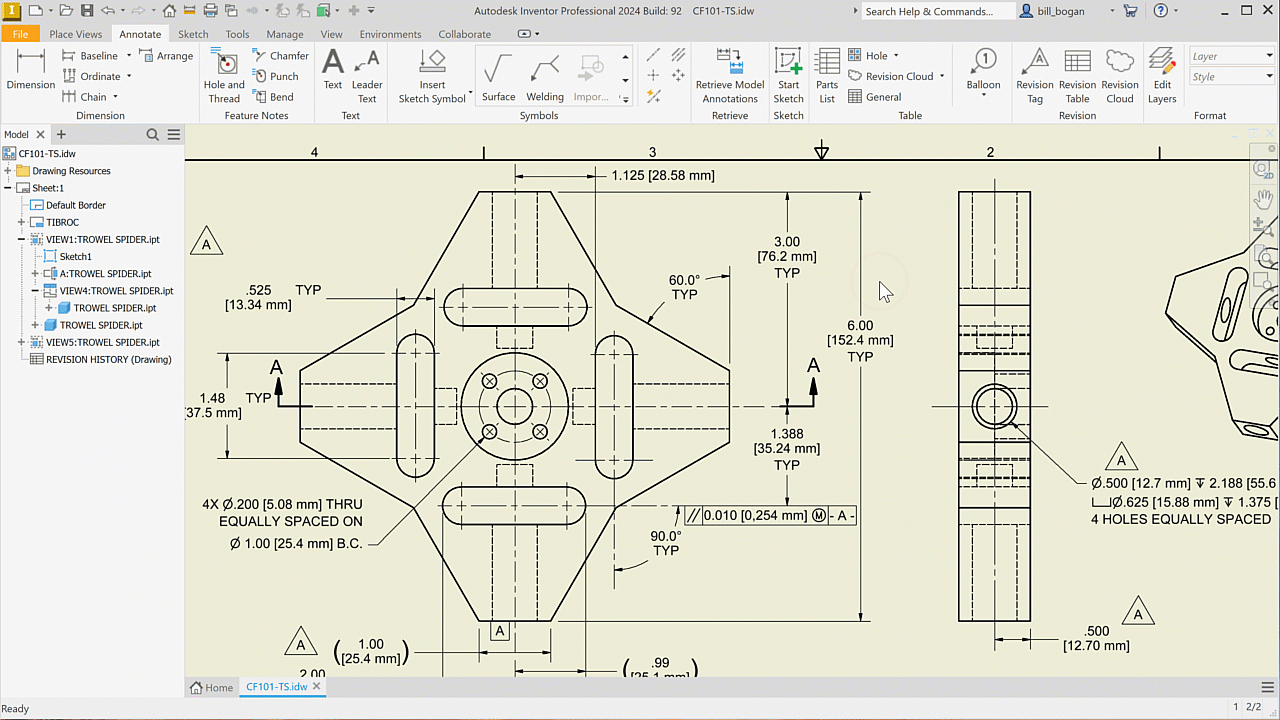Switch to the Place Views tab
The width and height of the screenshot is (1280, 720).
point(76,34)
